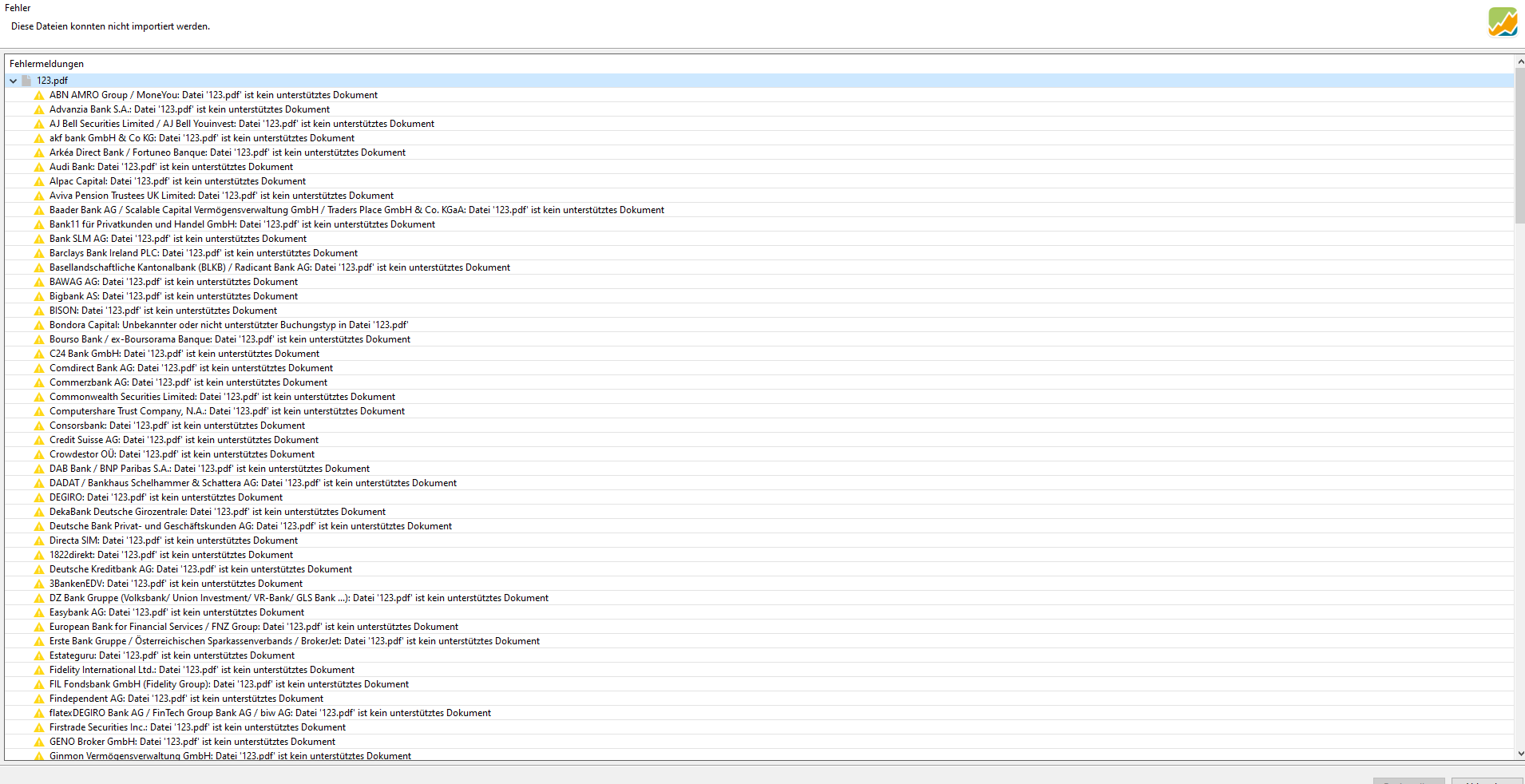Select the DEGIRO error message
This screenshot has width=1525, height=784.
pos(166,497)
